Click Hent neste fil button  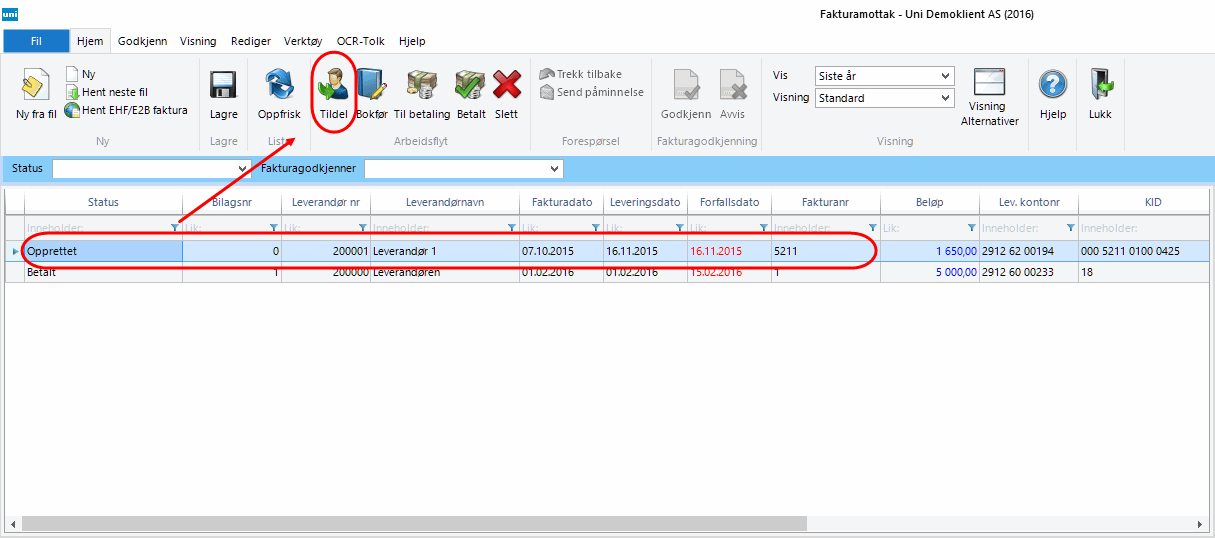[114, 92]
